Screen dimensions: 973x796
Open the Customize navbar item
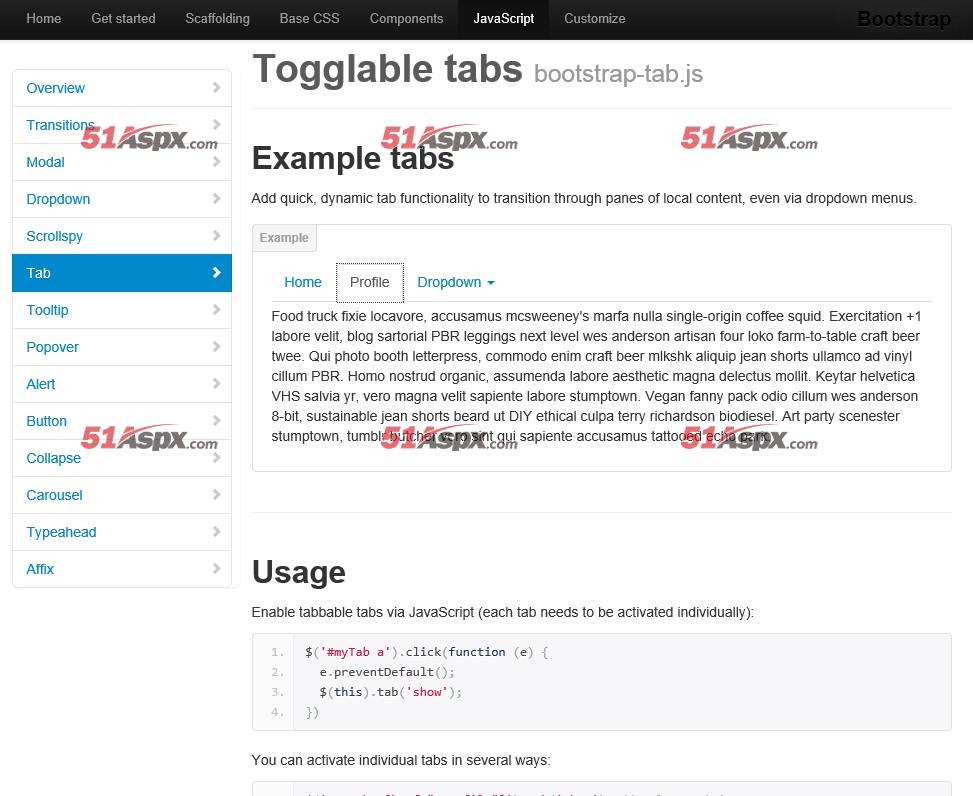(x=594, y=19)
